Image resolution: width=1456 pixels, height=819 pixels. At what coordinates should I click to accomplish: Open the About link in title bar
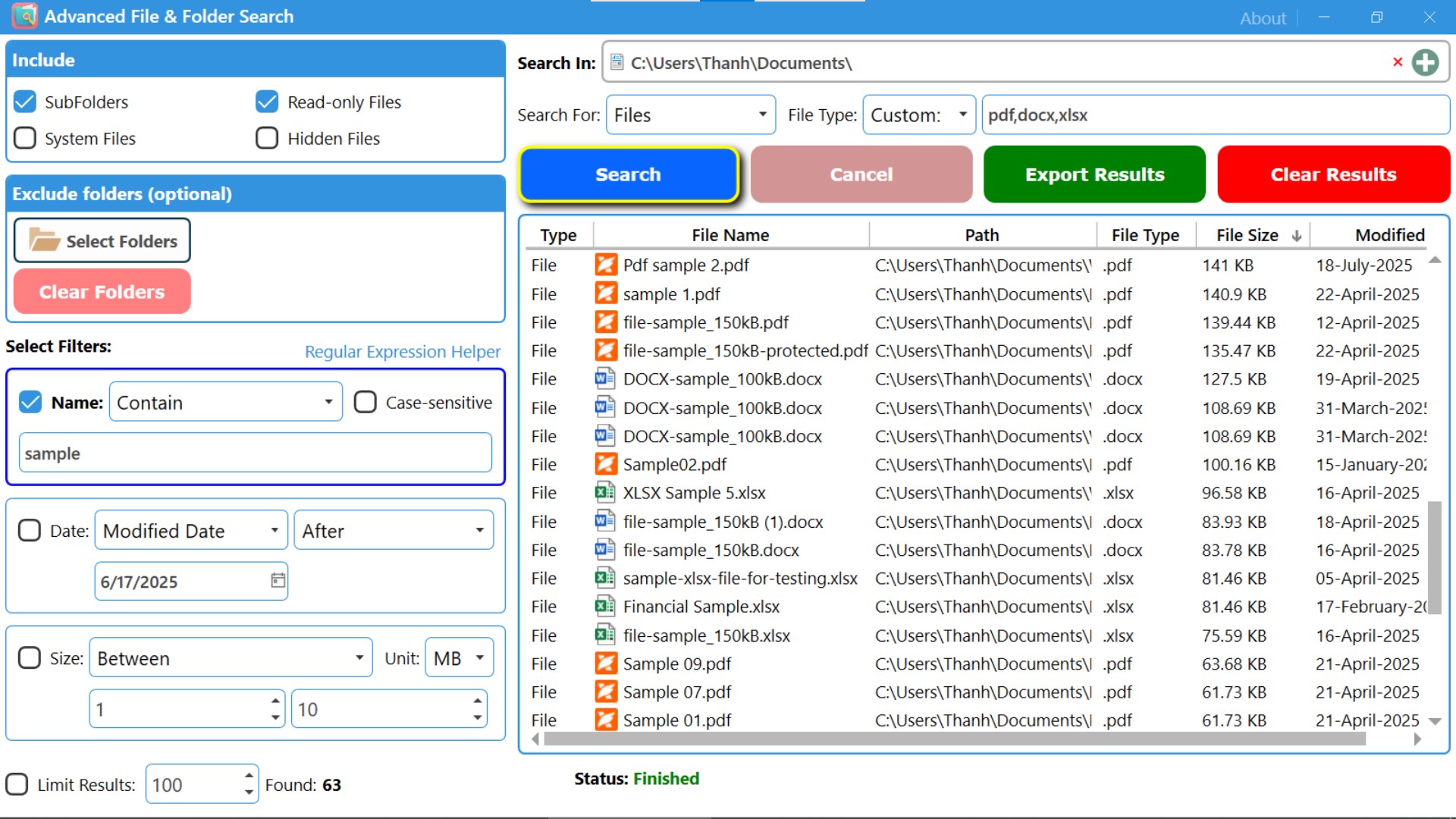(x=1263, y=18)
